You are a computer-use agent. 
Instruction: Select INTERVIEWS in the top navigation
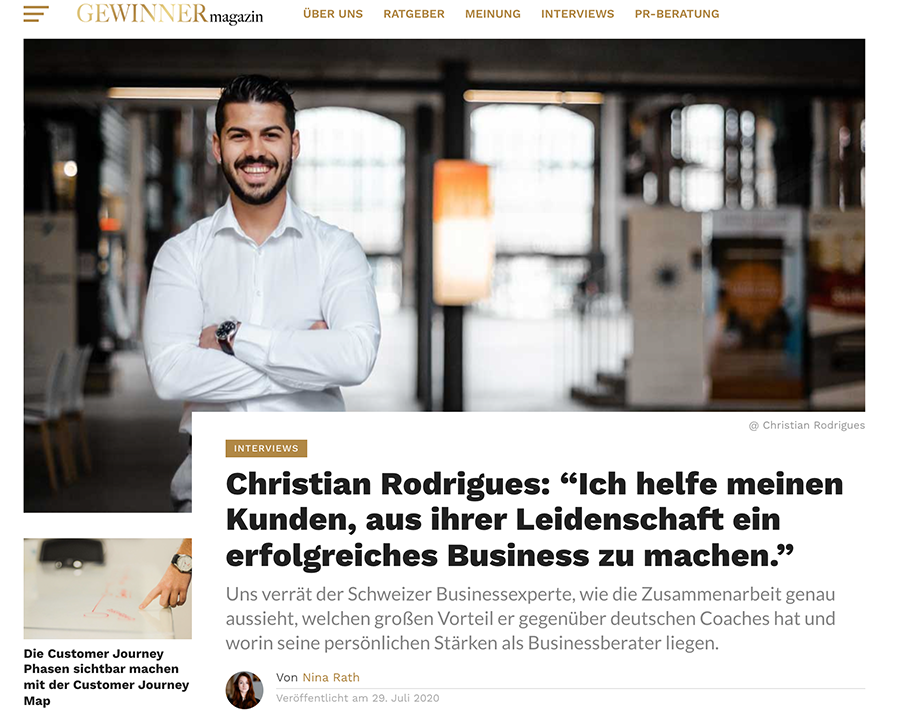click(x=577, y=14)
